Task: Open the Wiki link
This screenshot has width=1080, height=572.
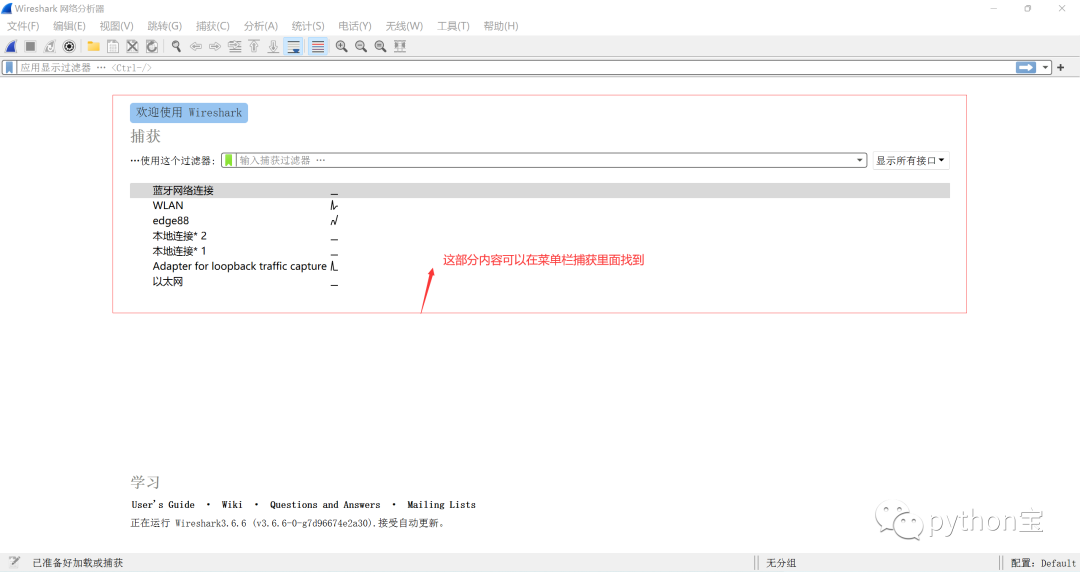Action: pos(232,504)
